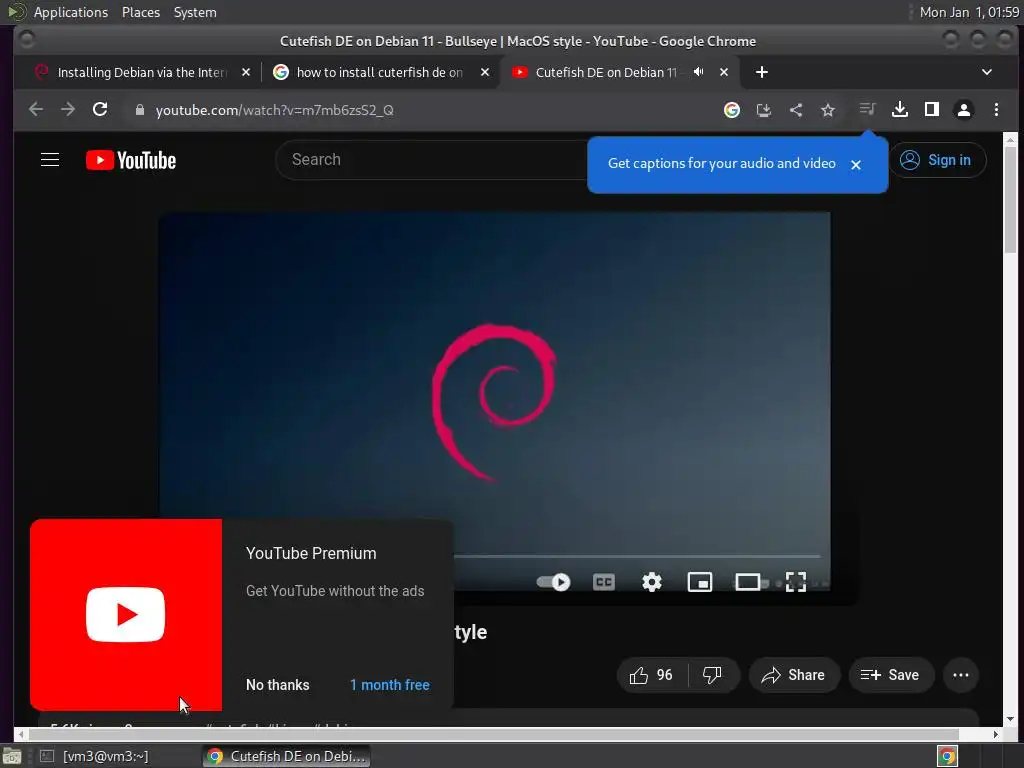This screenshot has width=1024, height=768.
Task: Open Chrome side panel
Action: coord(932,110)
